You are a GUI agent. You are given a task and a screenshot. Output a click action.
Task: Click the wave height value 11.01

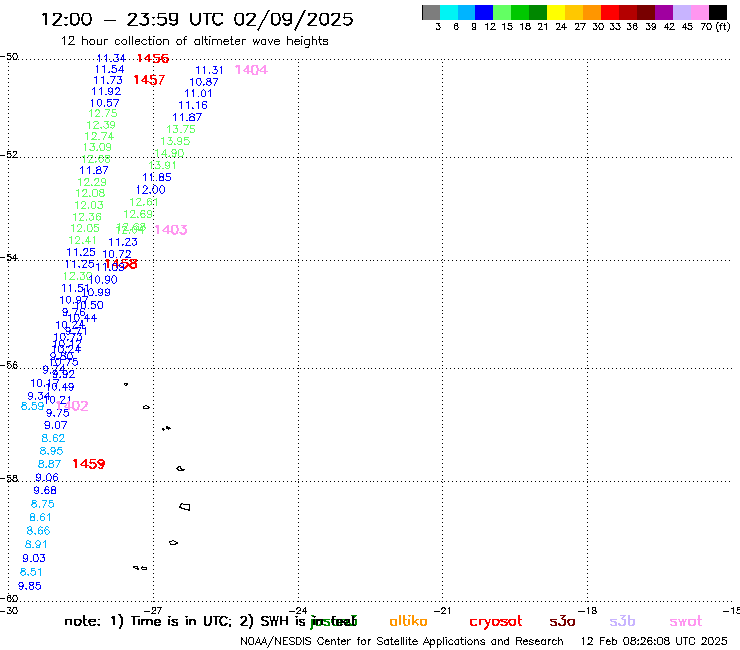coord(198,93)
